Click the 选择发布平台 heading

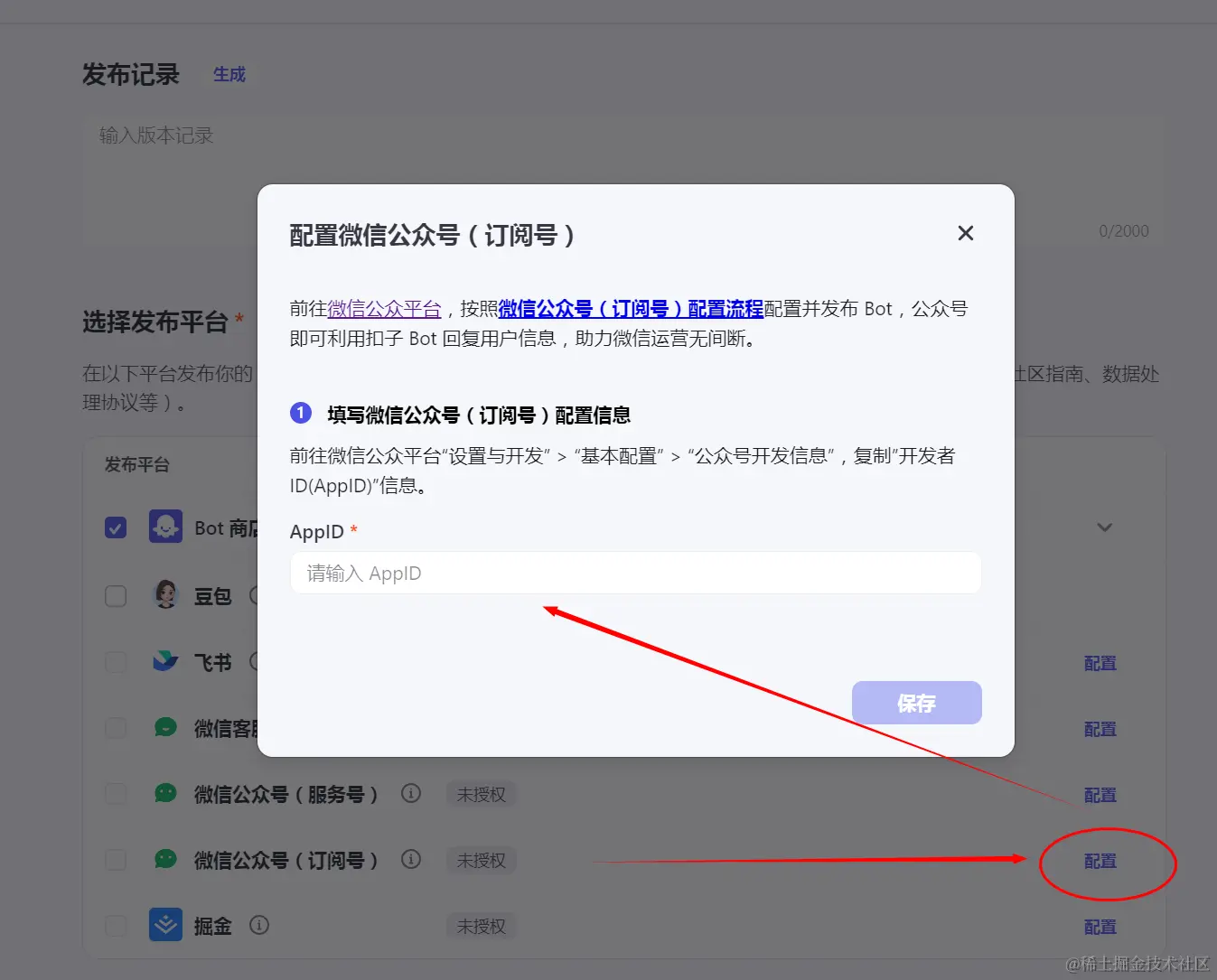[154, 322]
